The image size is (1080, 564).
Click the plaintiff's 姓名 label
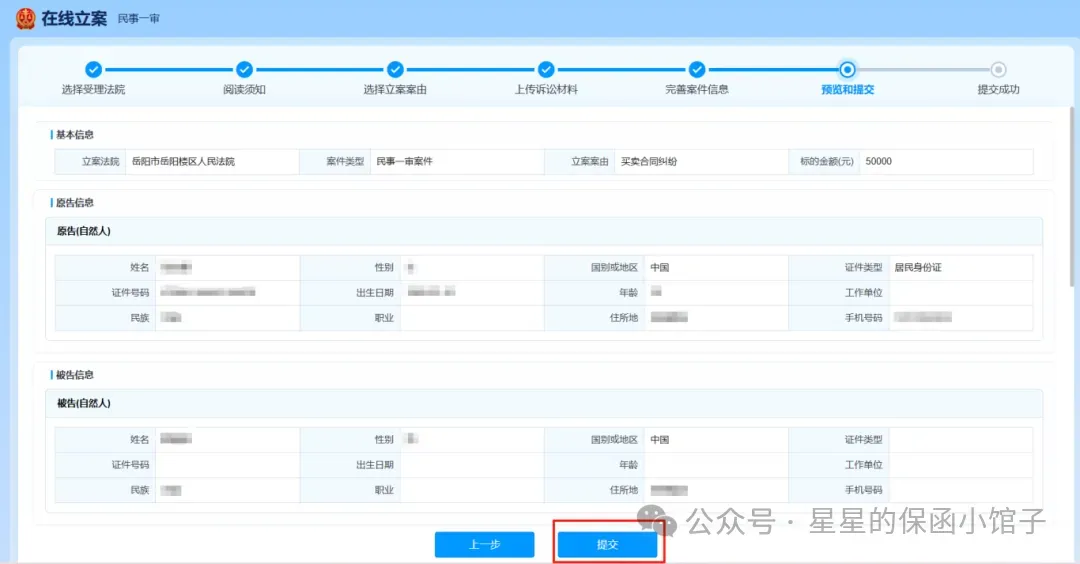click(x=140, y=268)
